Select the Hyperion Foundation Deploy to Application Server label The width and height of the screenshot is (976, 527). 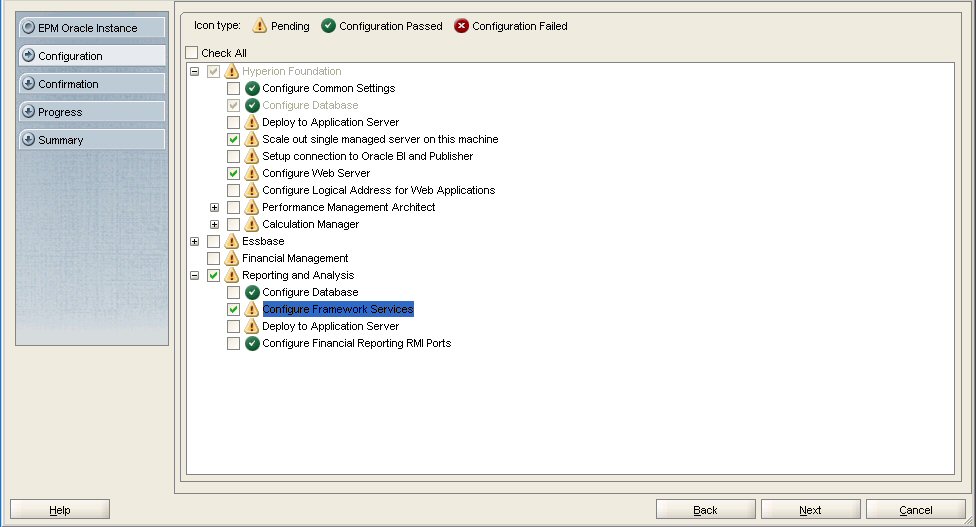pos(331,122)
